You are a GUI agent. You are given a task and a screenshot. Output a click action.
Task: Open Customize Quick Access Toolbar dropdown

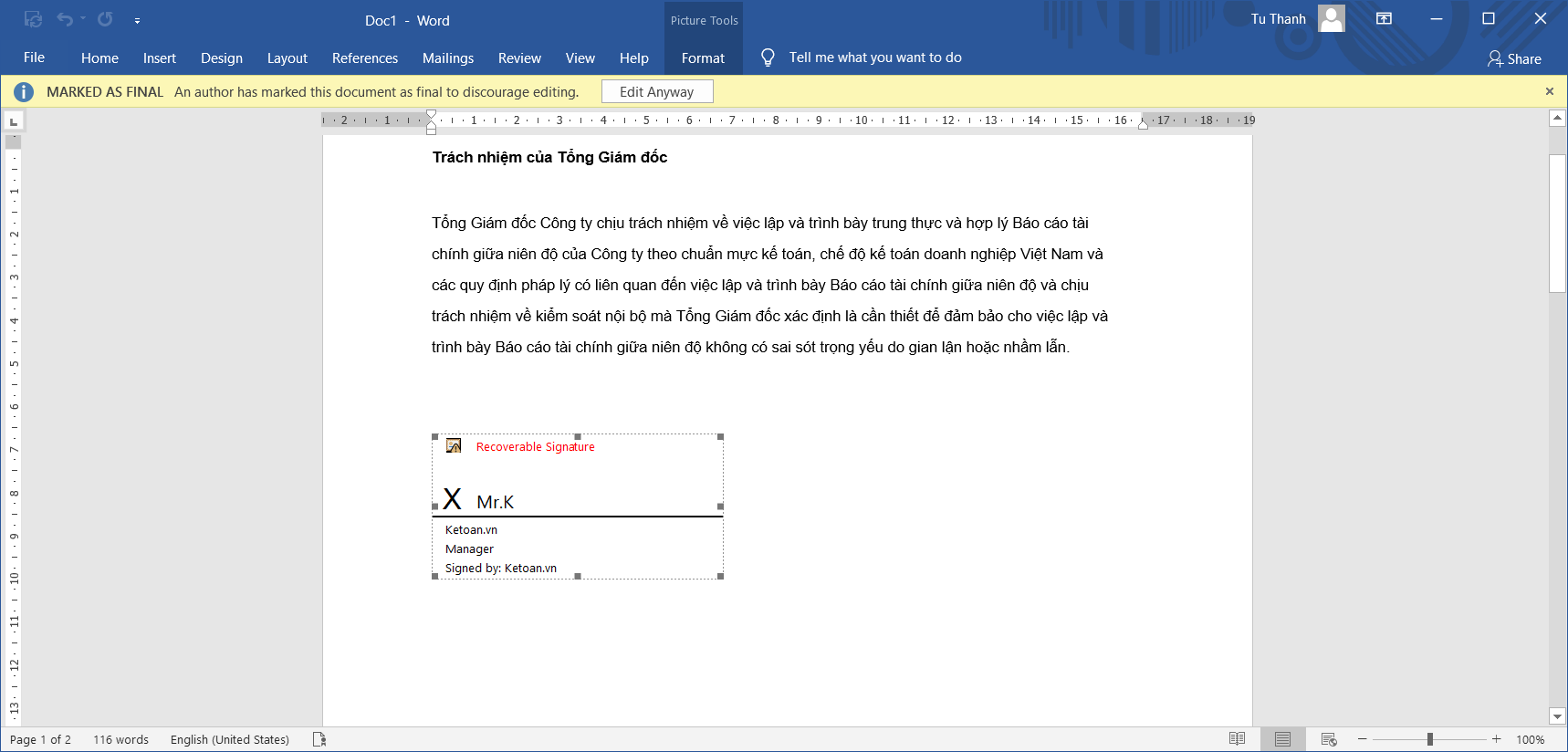(x=137, y=20)
